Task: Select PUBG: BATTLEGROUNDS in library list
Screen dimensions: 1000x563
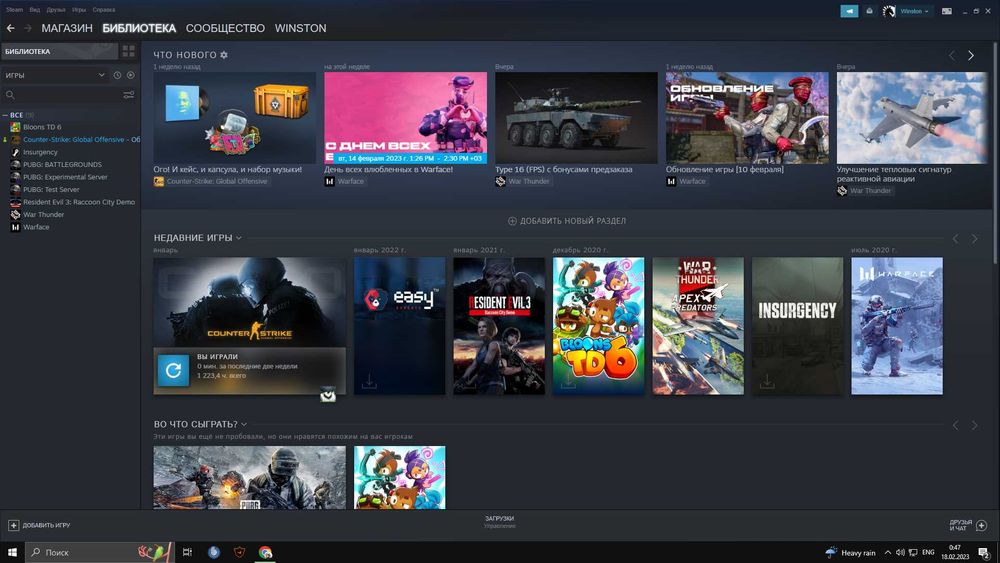Action: [62, 165]
